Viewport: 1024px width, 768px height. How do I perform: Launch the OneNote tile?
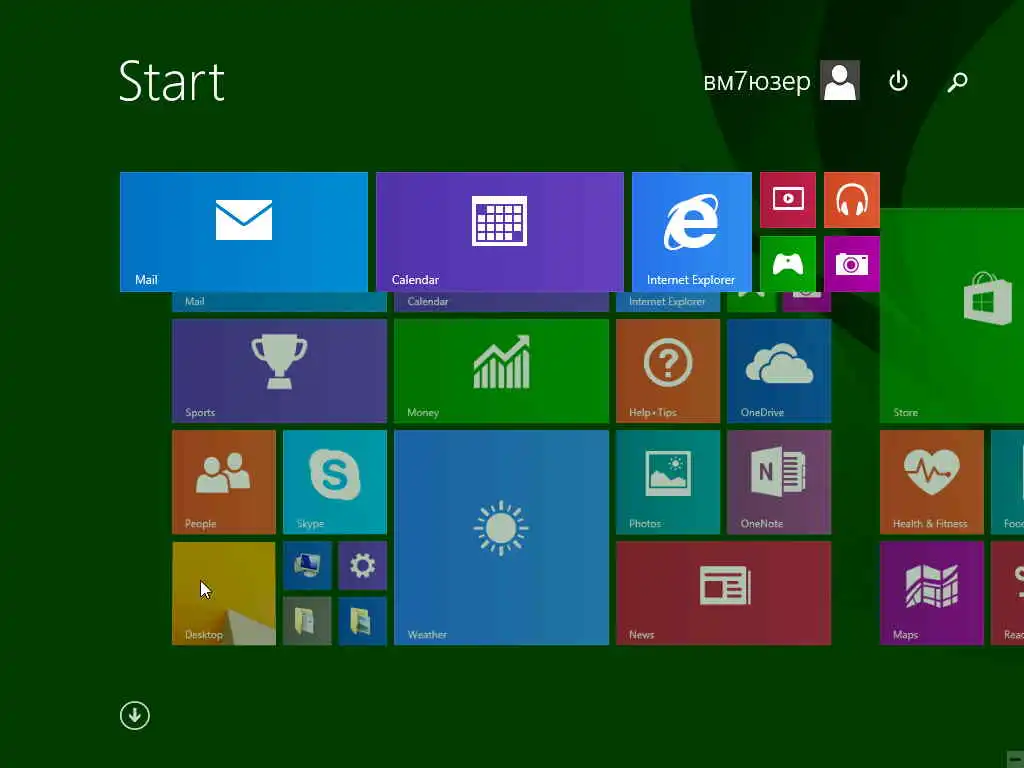(x=779, y=482)
